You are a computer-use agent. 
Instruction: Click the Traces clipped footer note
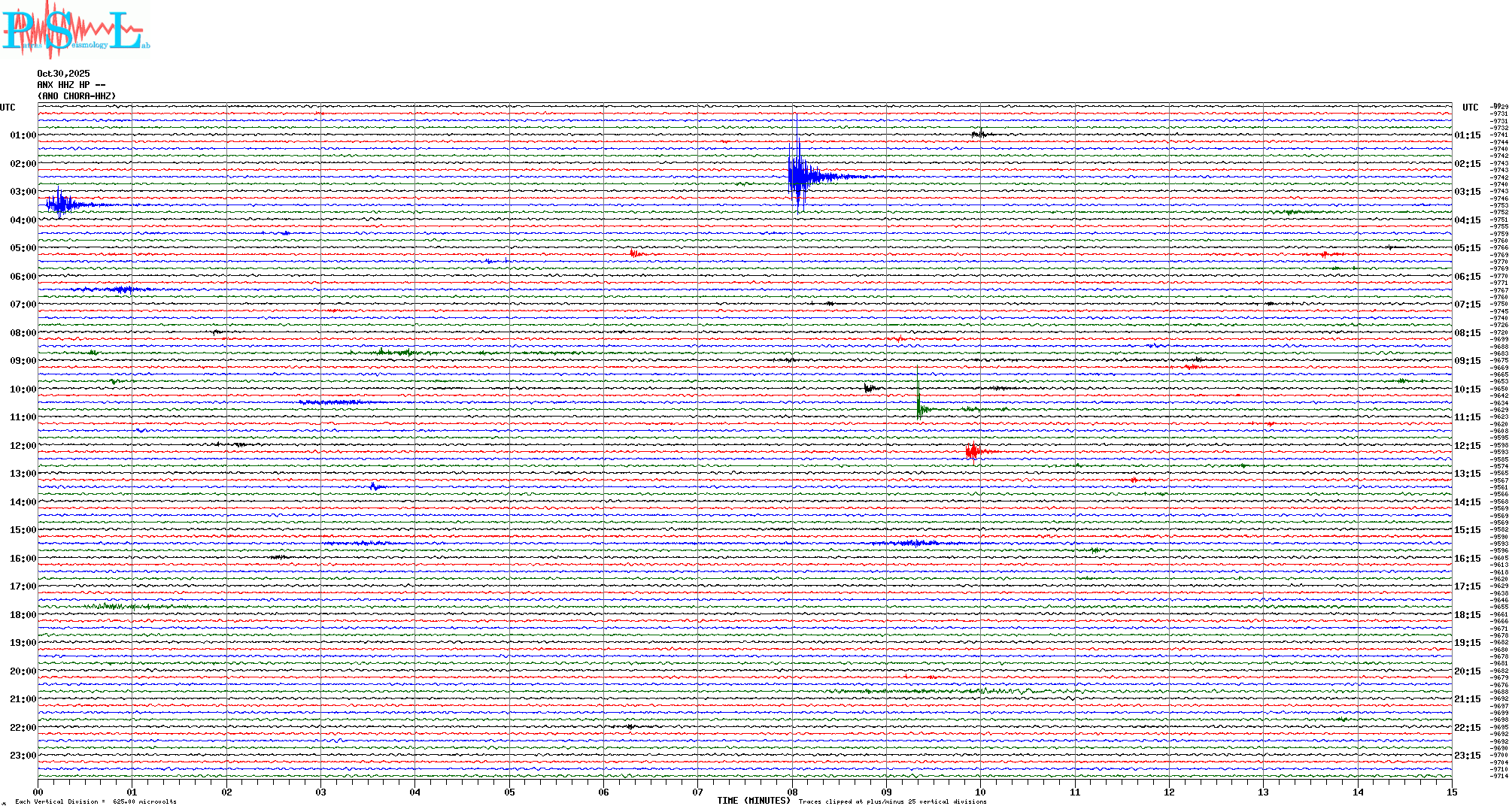coord(892,801)
